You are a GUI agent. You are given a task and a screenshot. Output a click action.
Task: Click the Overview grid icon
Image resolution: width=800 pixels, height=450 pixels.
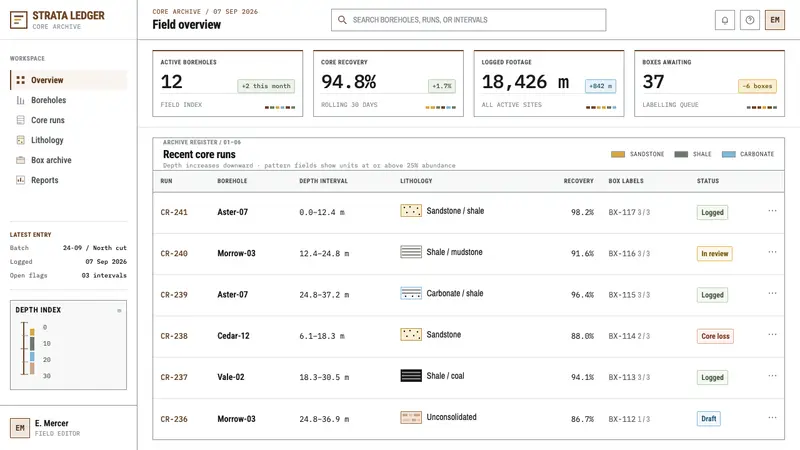click(x=20, y=80)
